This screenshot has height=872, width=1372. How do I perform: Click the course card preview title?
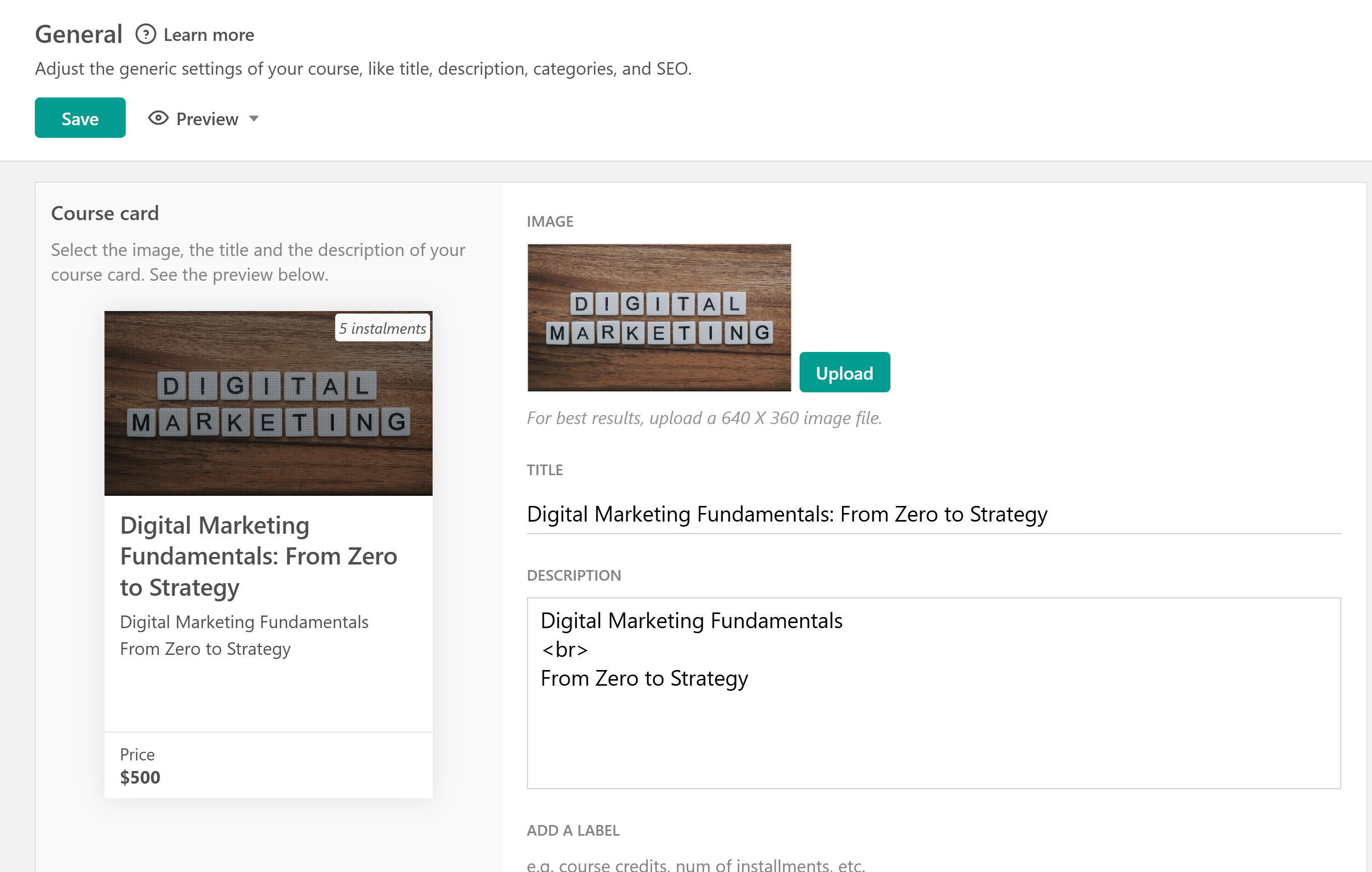coord(258,556)
